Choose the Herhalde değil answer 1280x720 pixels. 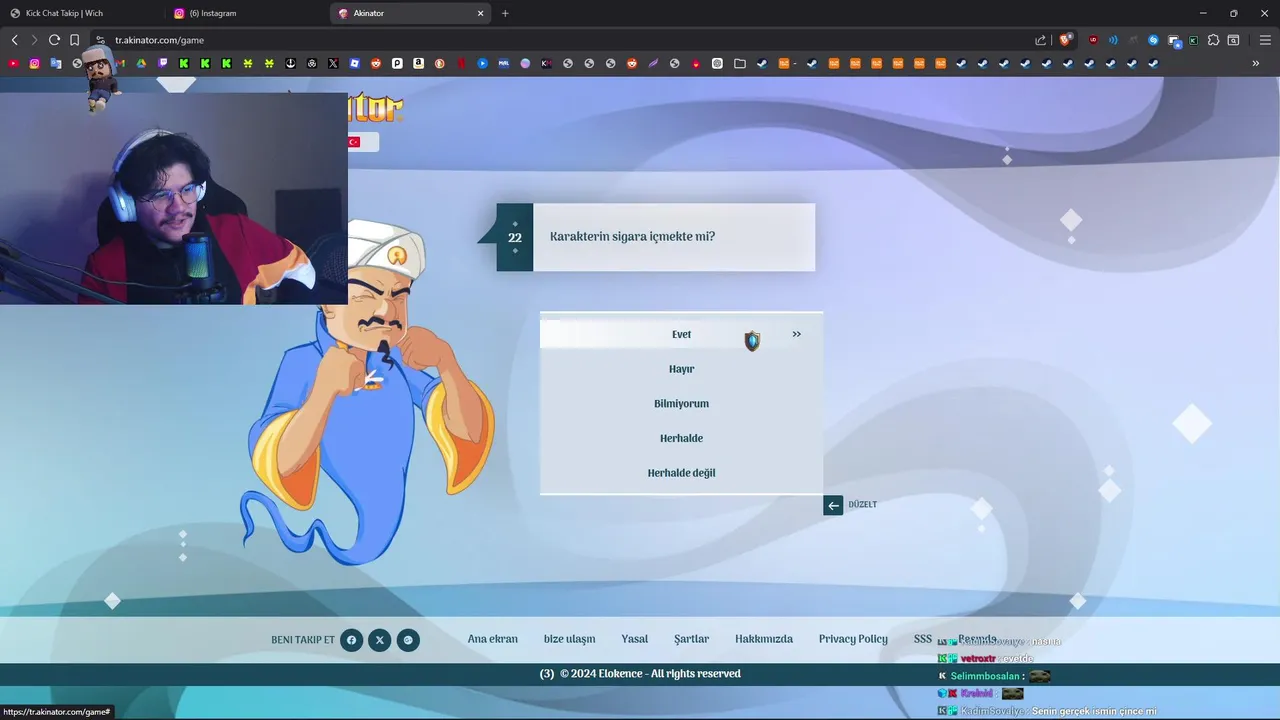[681, 473]
